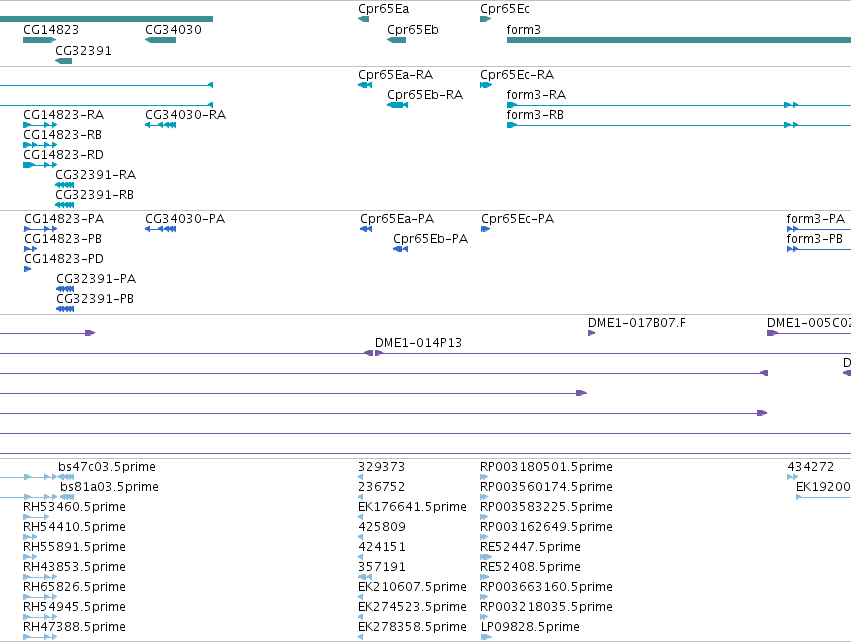Click the 434272 EST label
Image resolution: width=851 pixels, height=642 pixels.
point(811,467)
